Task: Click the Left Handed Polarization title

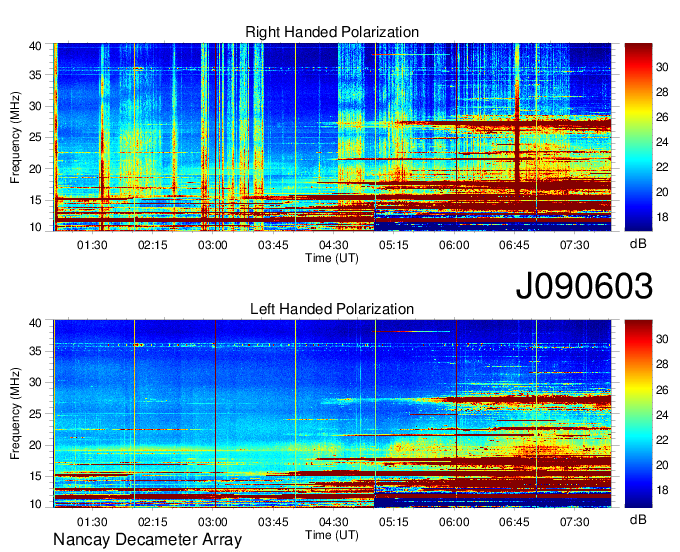Action: pos(332,309)
